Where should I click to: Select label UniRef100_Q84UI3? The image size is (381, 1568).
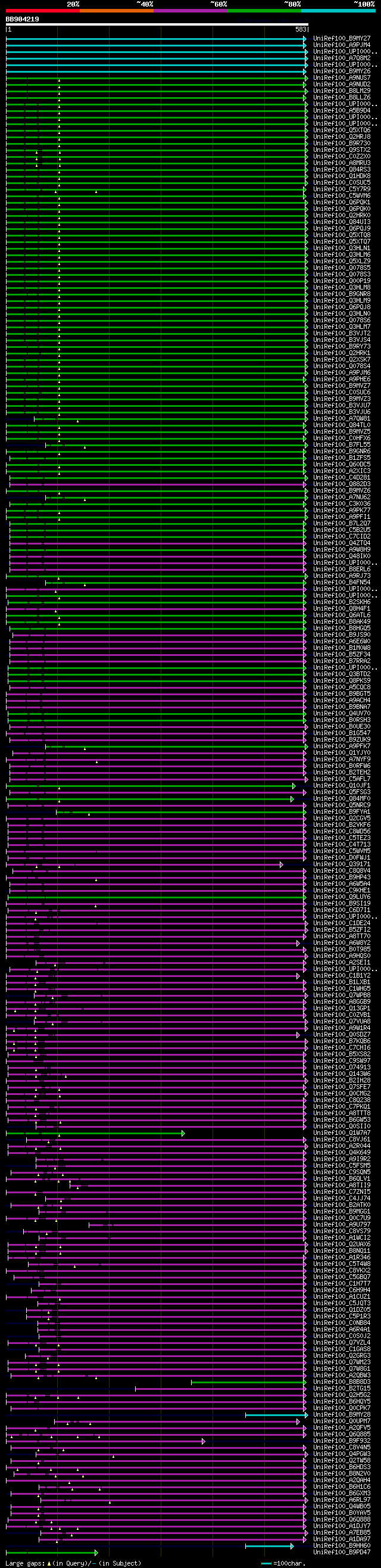342,222
